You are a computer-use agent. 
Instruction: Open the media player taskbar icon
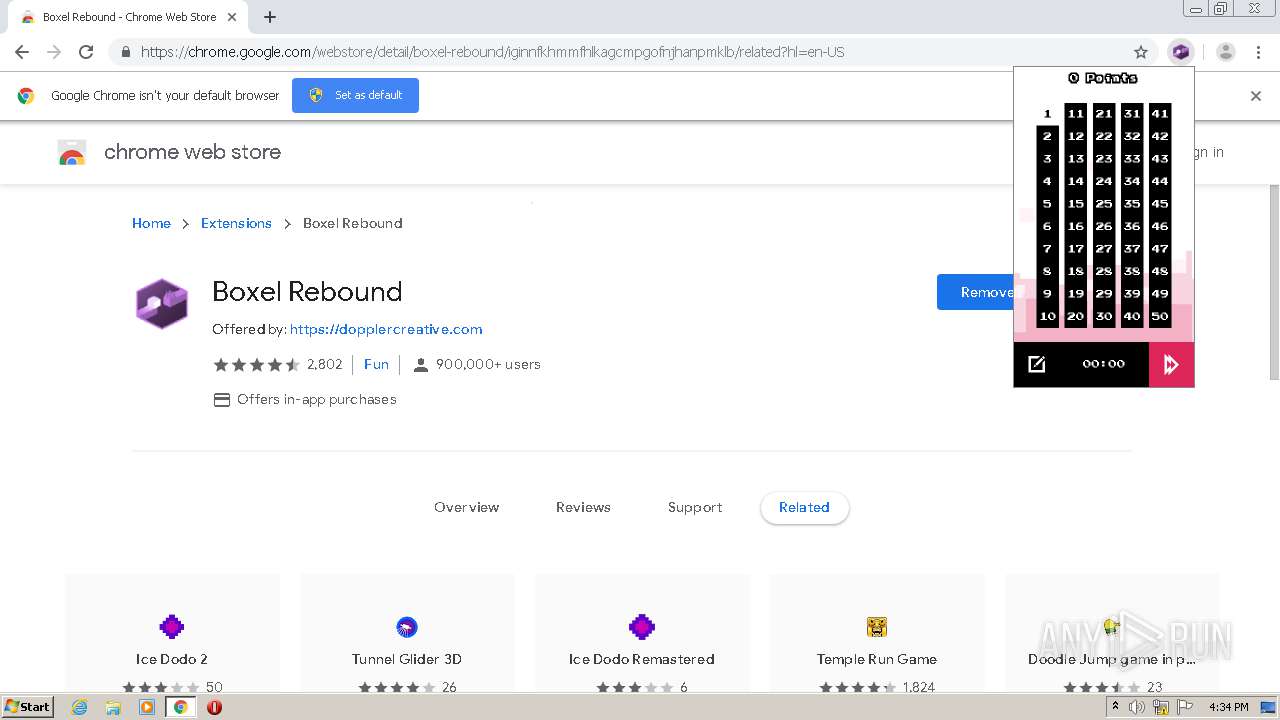pos(147,707)
